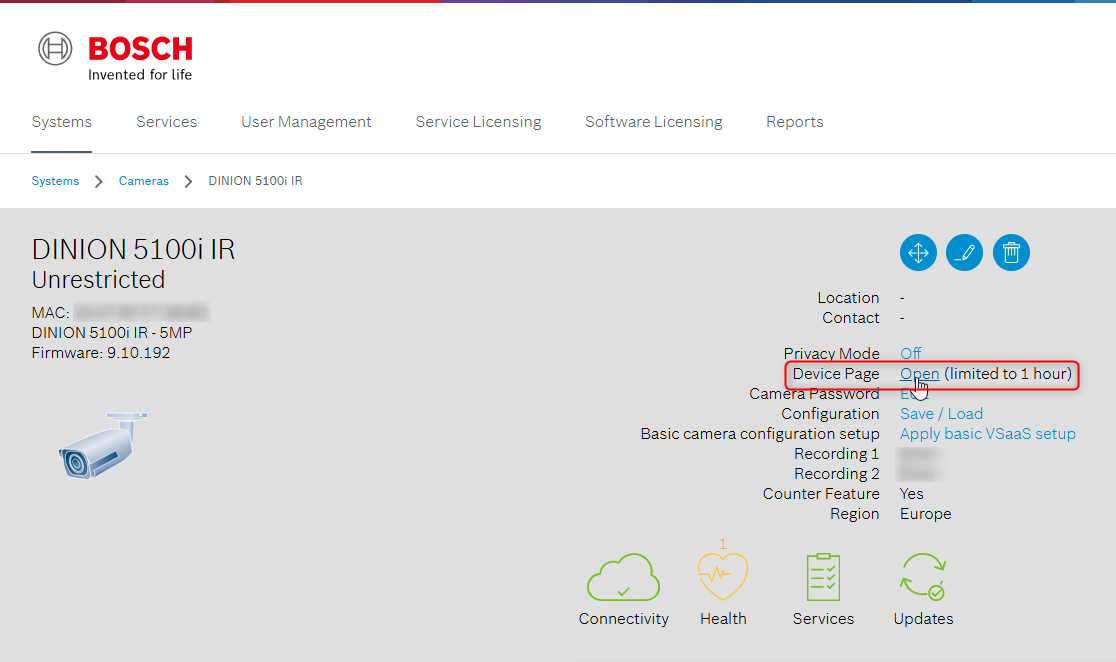Open Software Licensing tab
Viewport: 1116px width, 662px height.
[653, 122]
